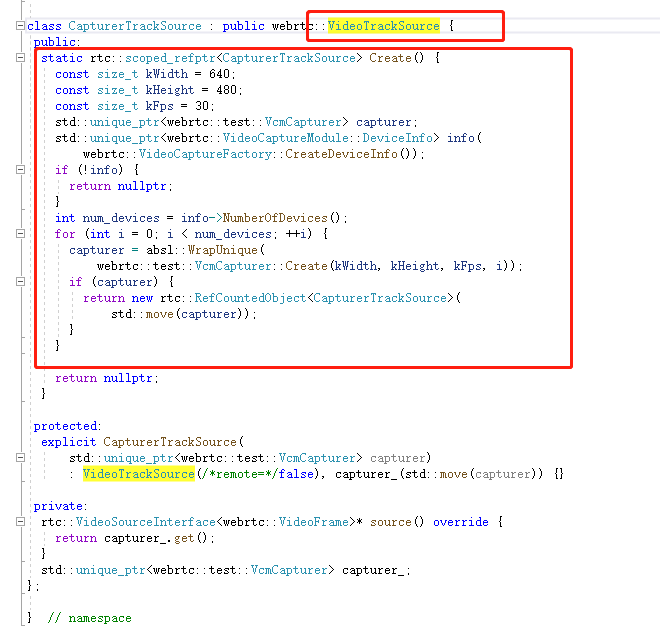Click the highlighted VideoTrackSource in class declaration
660x632 pixels.
383,26
